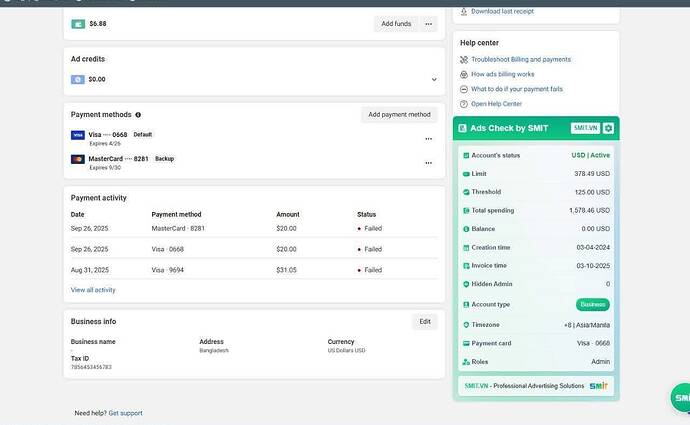Click the Timezone location icon
Viewport: 690px width, 425px height.
click(466, 325)
